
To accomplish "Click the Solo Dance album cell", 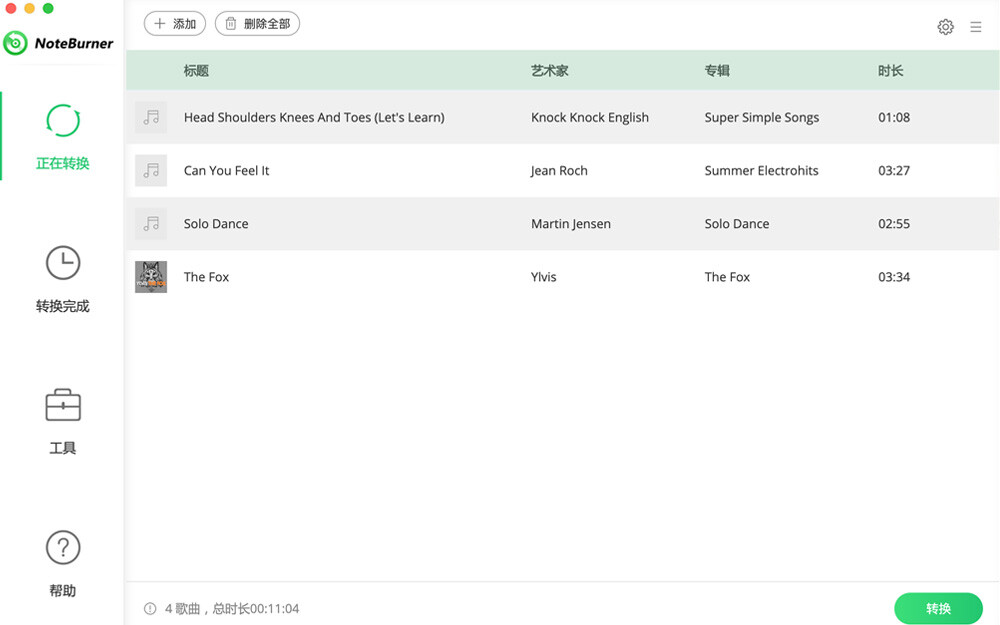I will (x=737, y=224).
